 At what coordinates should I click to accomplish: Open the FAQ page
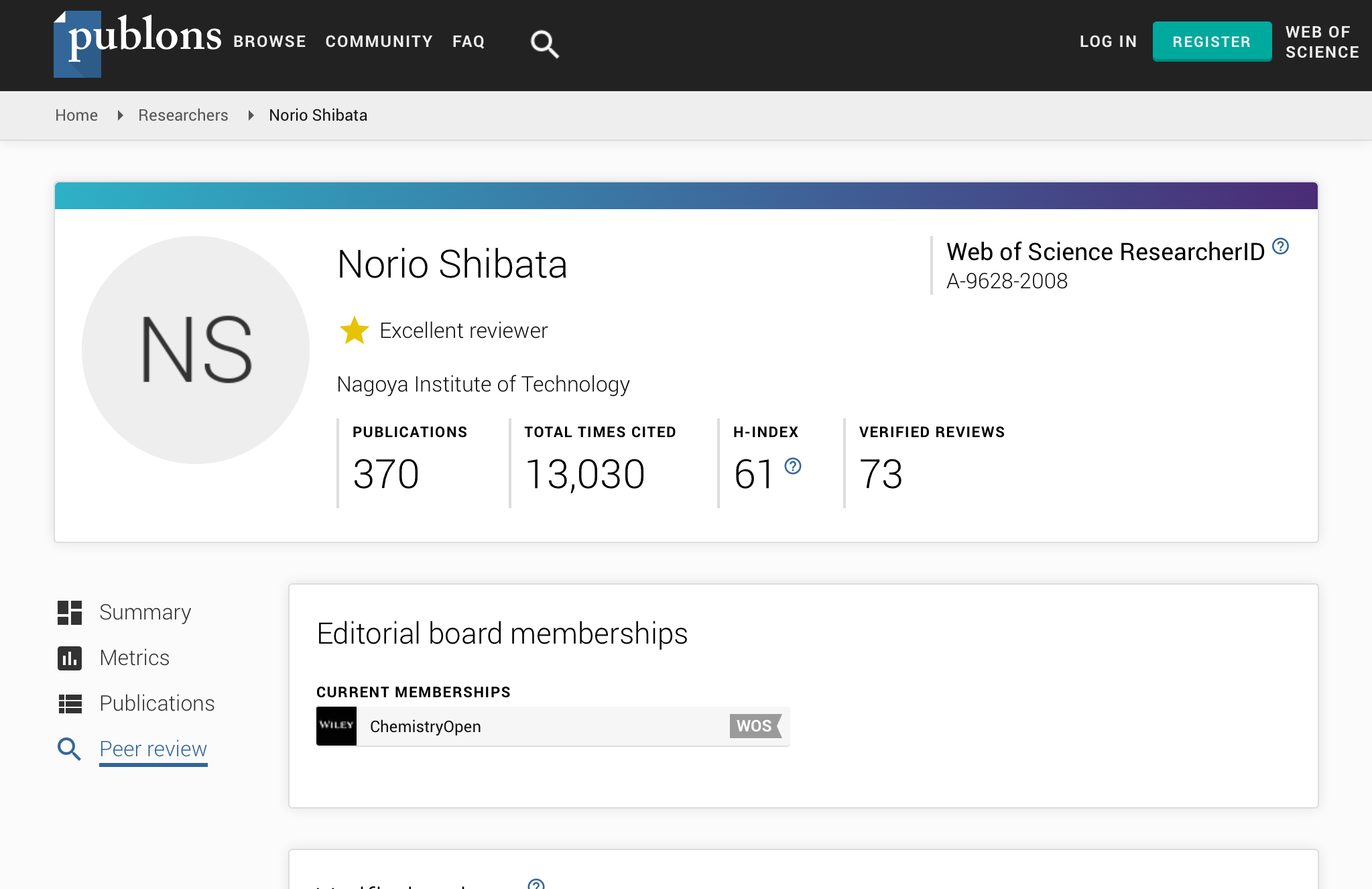pyautogui.click(x=469, y=42)
